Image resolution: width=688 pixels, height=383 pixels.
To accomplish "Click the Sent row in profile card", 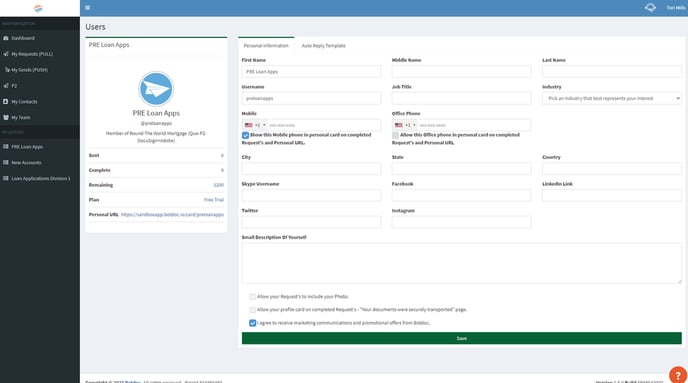I will pyautogui.click(x=156, y=155).
